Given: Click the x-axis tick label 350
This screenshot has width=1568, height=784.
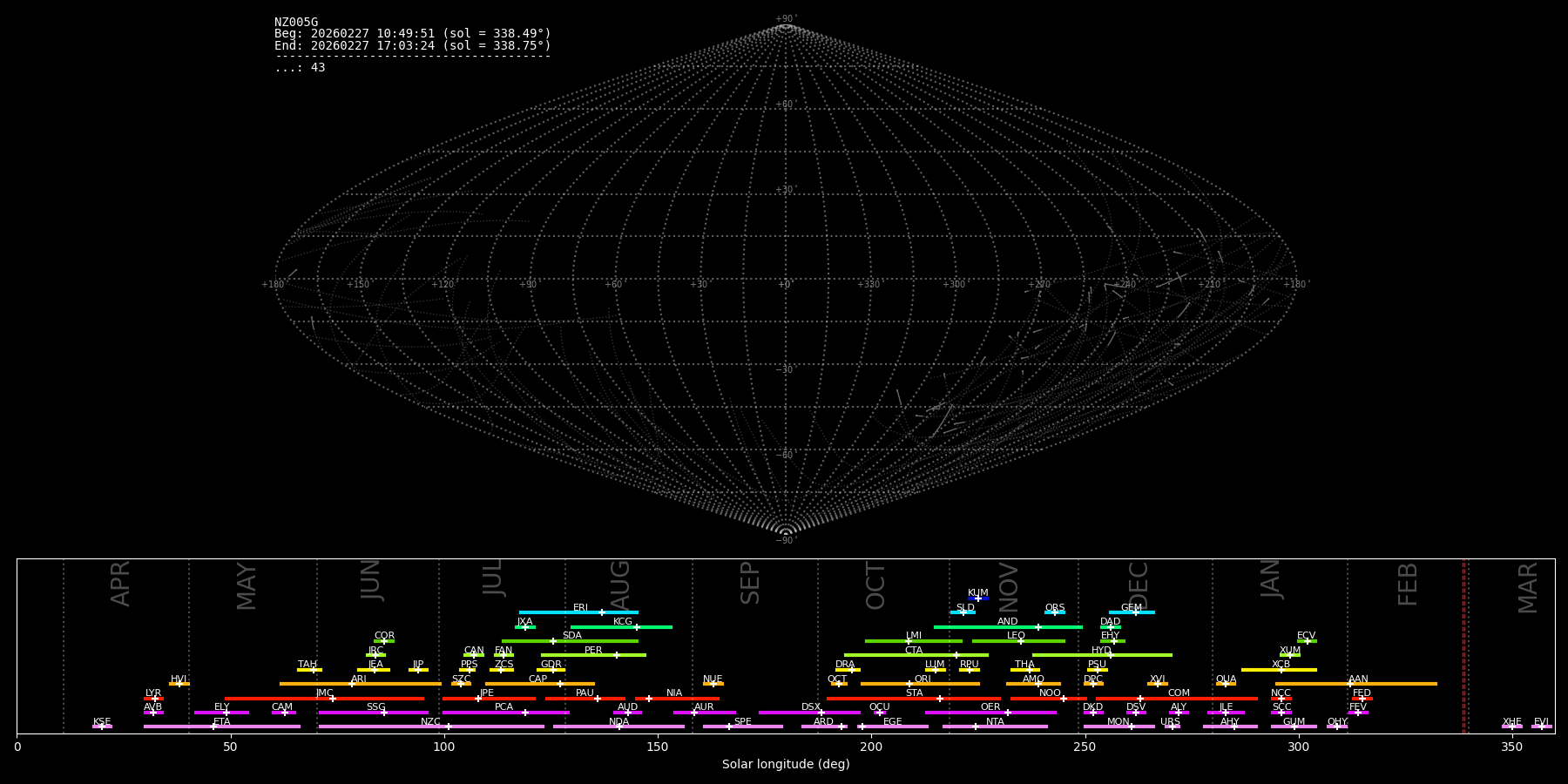Looking at the screenshot, I should [x=1512, y=747].
